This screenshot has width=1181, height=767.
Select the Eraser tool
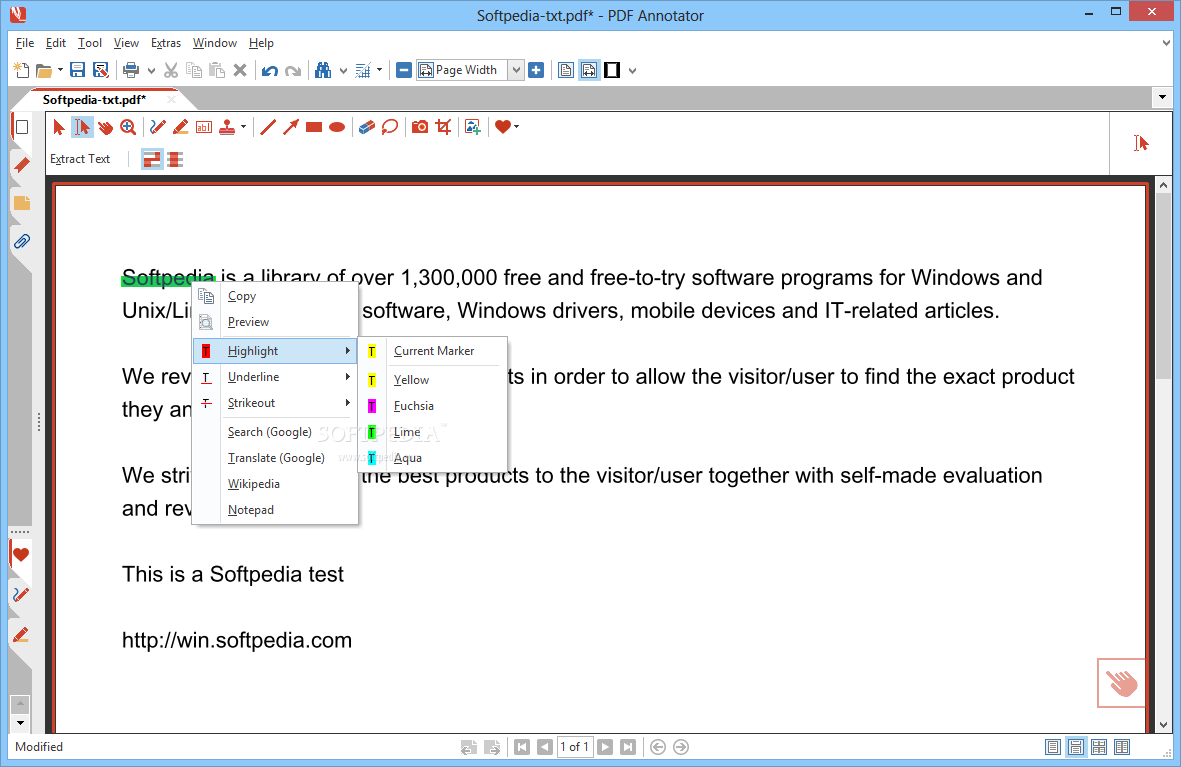(367, 127)
